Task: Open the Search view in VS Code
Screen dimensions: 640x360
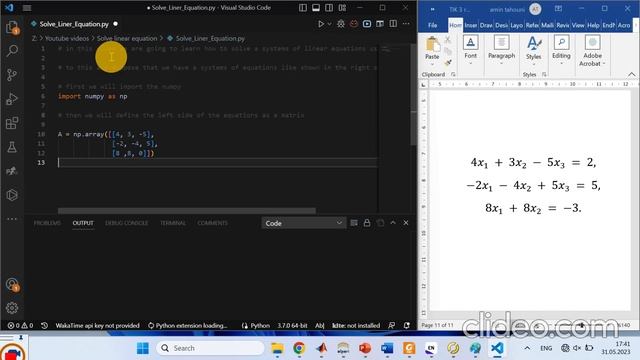Action: click(12, 51)
